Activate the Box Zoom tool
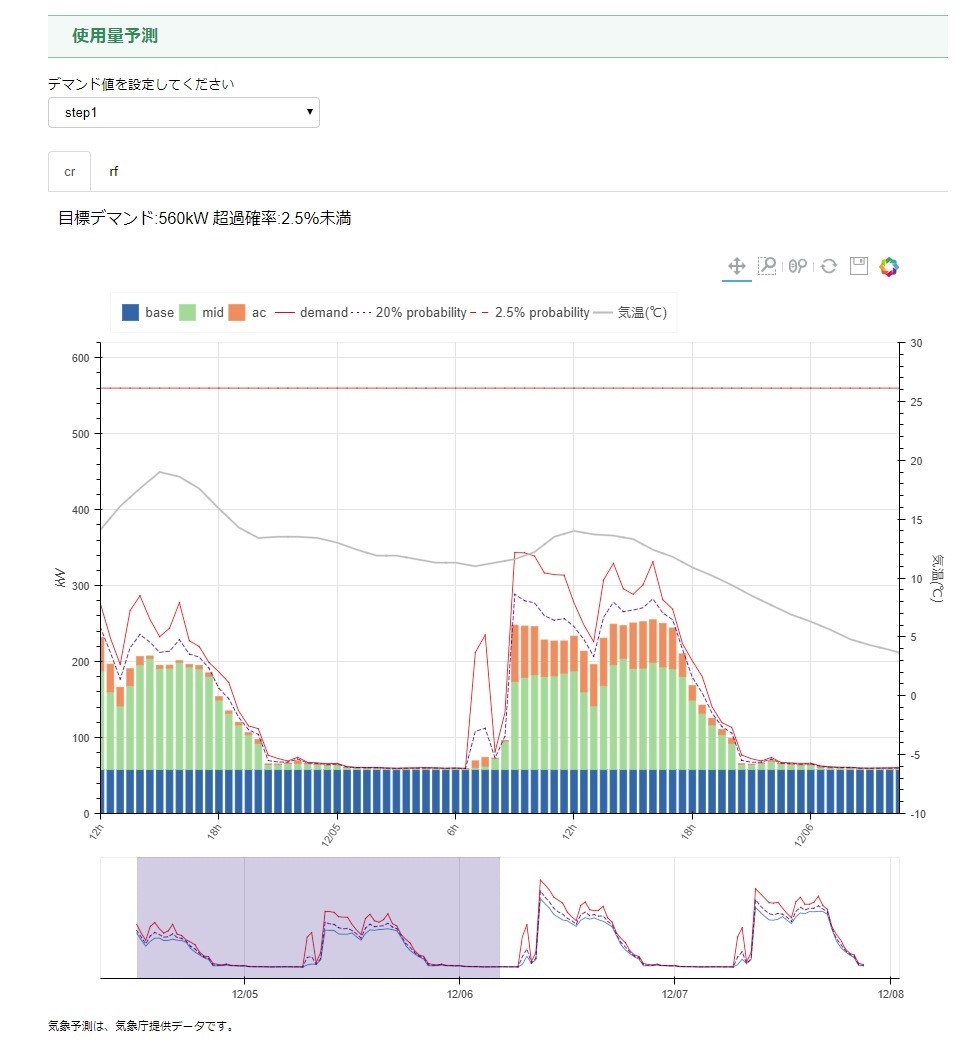The height and width of the screenshot is (1042, 971). tap(767, 266)
